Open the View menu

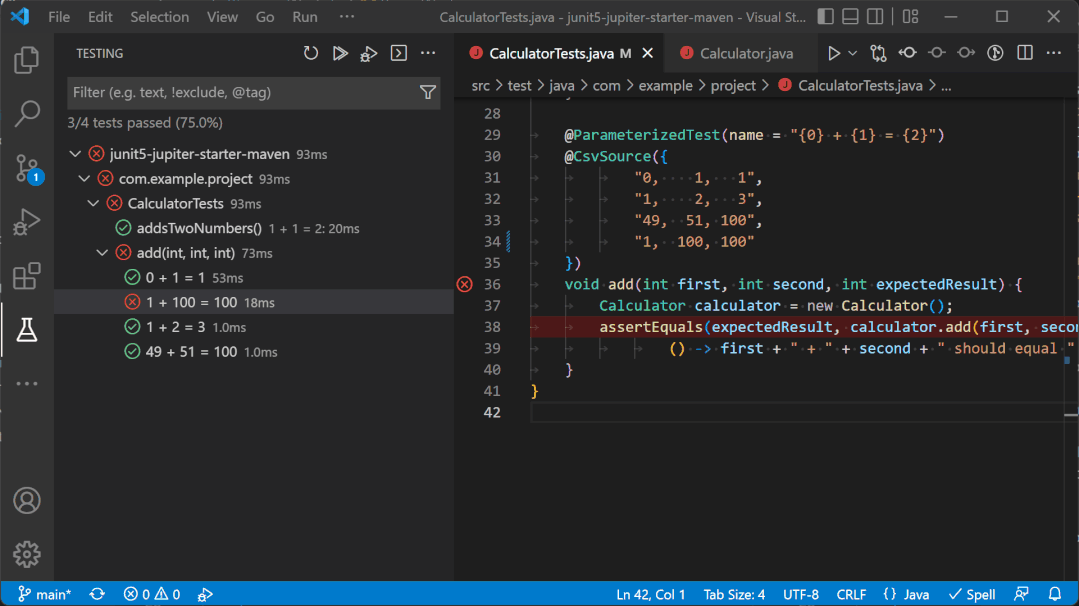[222, 17]
